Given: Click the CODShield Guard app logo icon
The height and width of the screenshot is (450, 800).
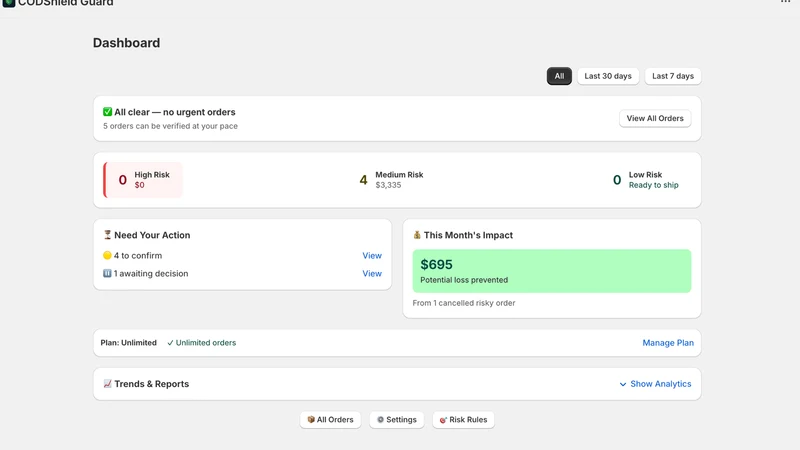Looking at the screenshot, I should click(9, 3).
